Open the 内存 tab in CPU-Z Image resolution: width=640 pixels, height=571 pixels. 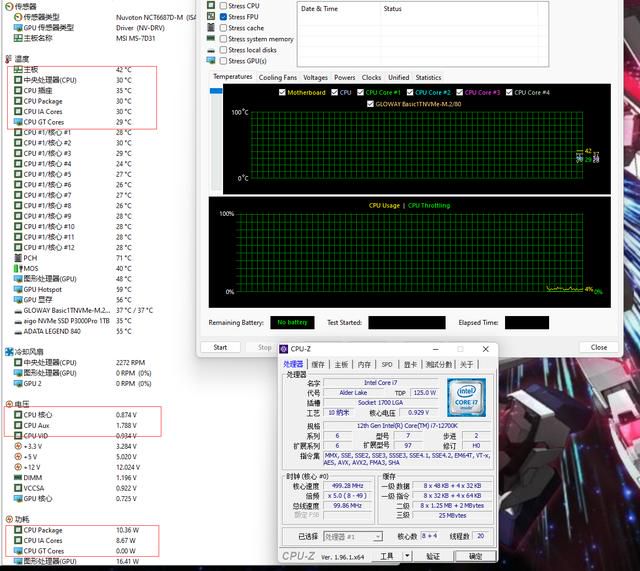pyautogui.click(x=364, y=364)
